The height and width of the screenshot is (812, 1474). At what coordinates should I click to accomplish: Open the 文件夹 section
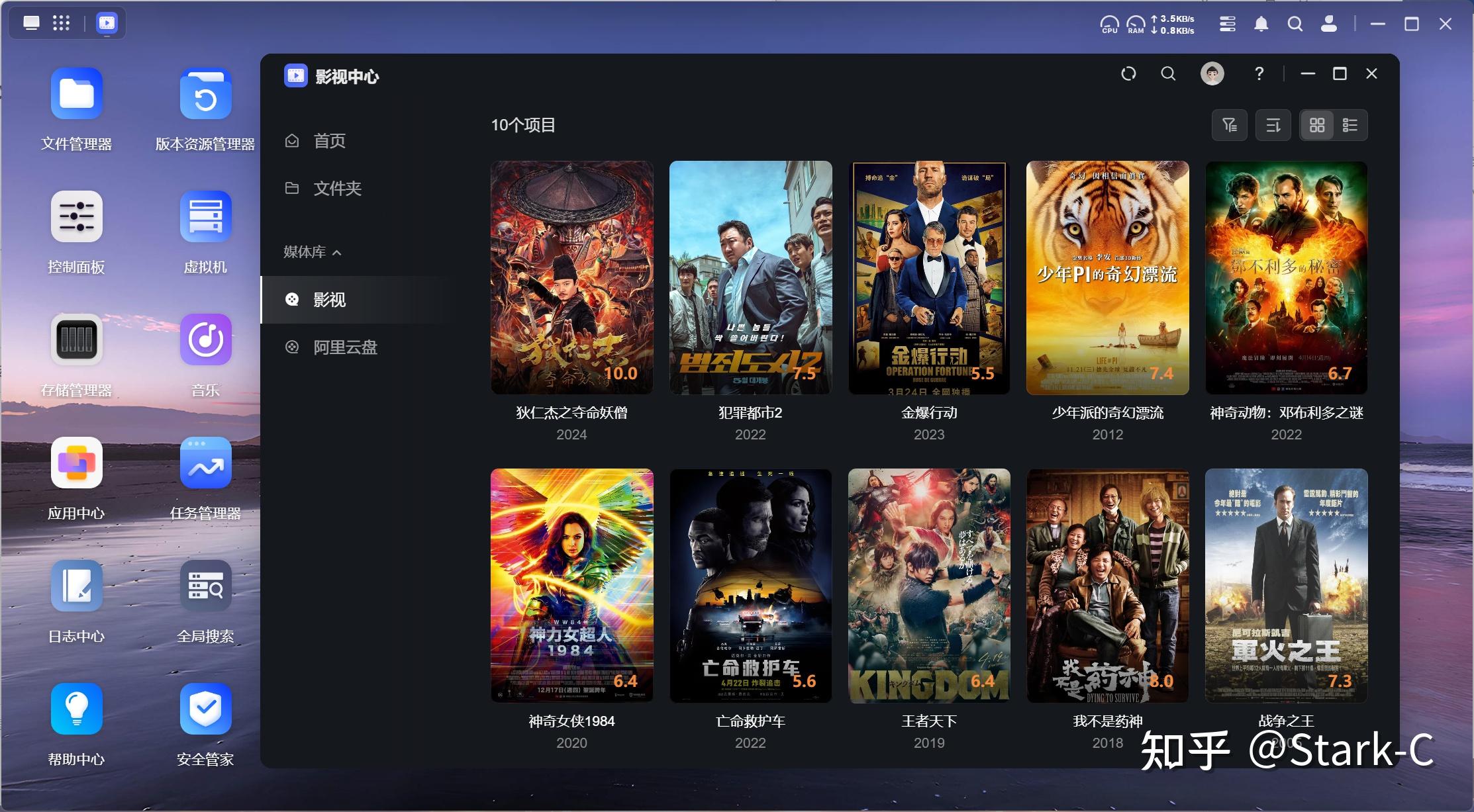(338, 188)
